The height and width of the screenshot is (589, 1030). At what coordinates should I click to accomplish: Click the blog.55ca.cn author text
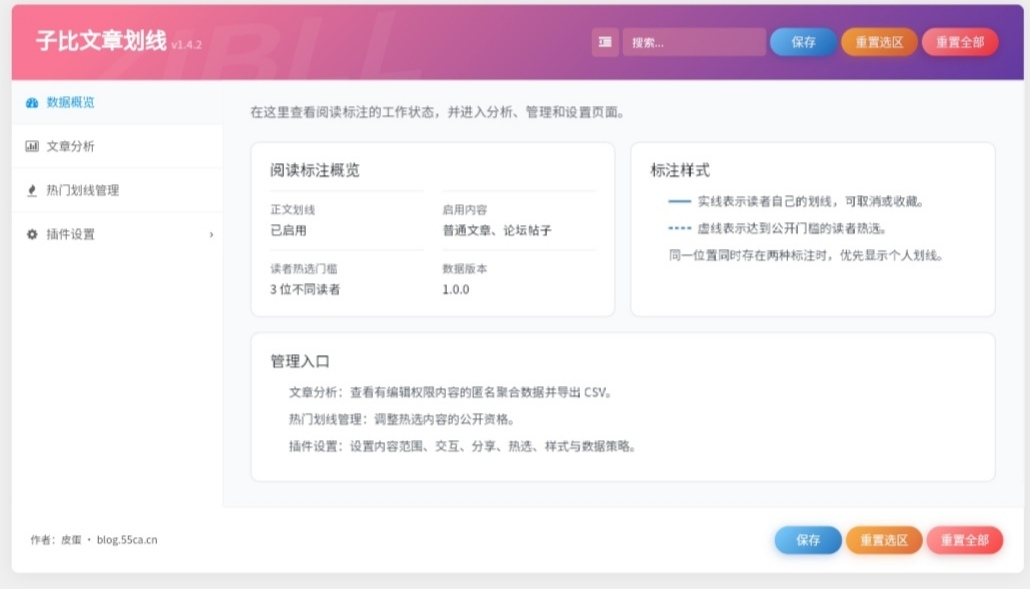click(x=127, y=540)
